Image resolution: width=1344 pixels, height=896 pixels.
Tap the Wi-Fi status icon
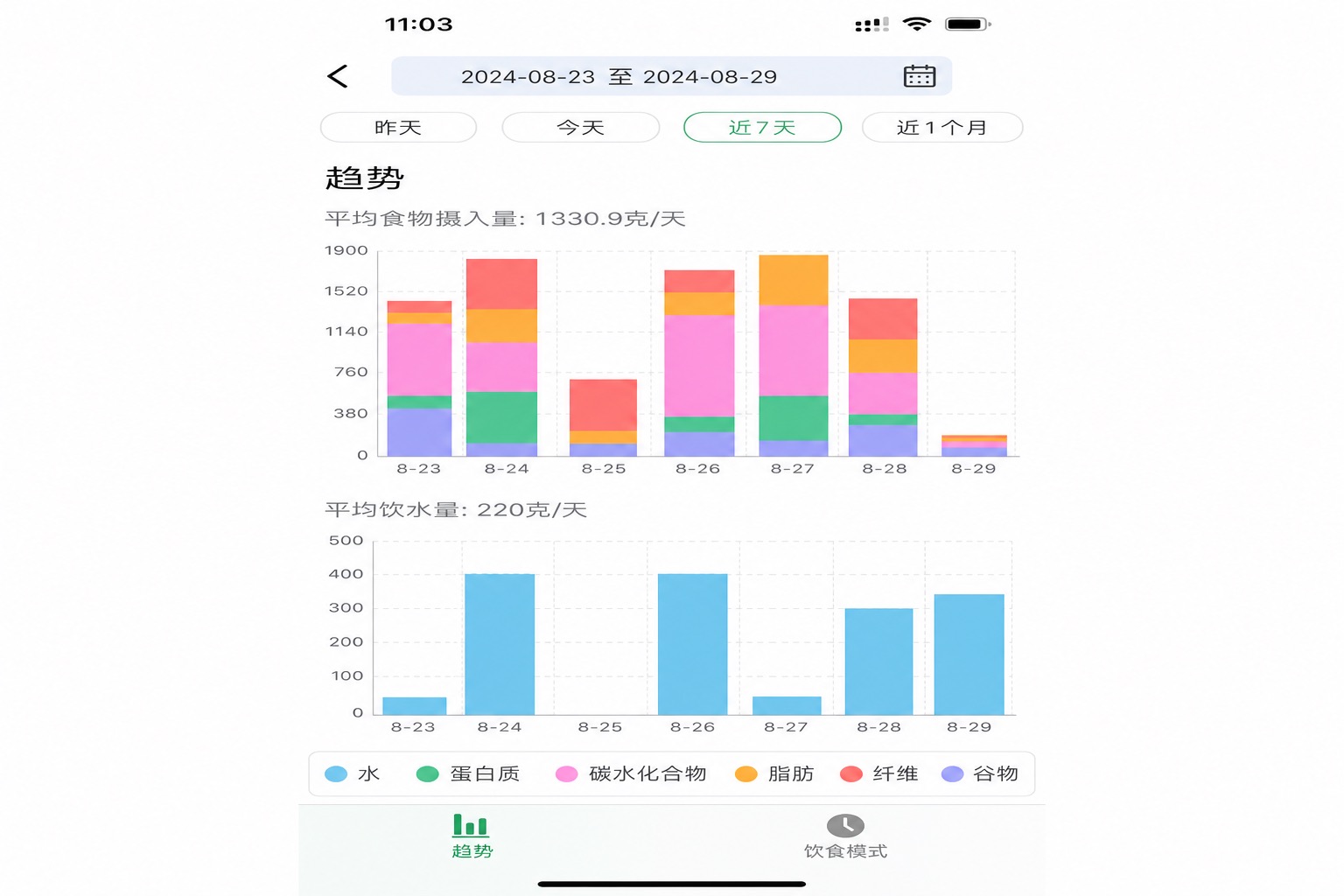[x=916, y=24]
